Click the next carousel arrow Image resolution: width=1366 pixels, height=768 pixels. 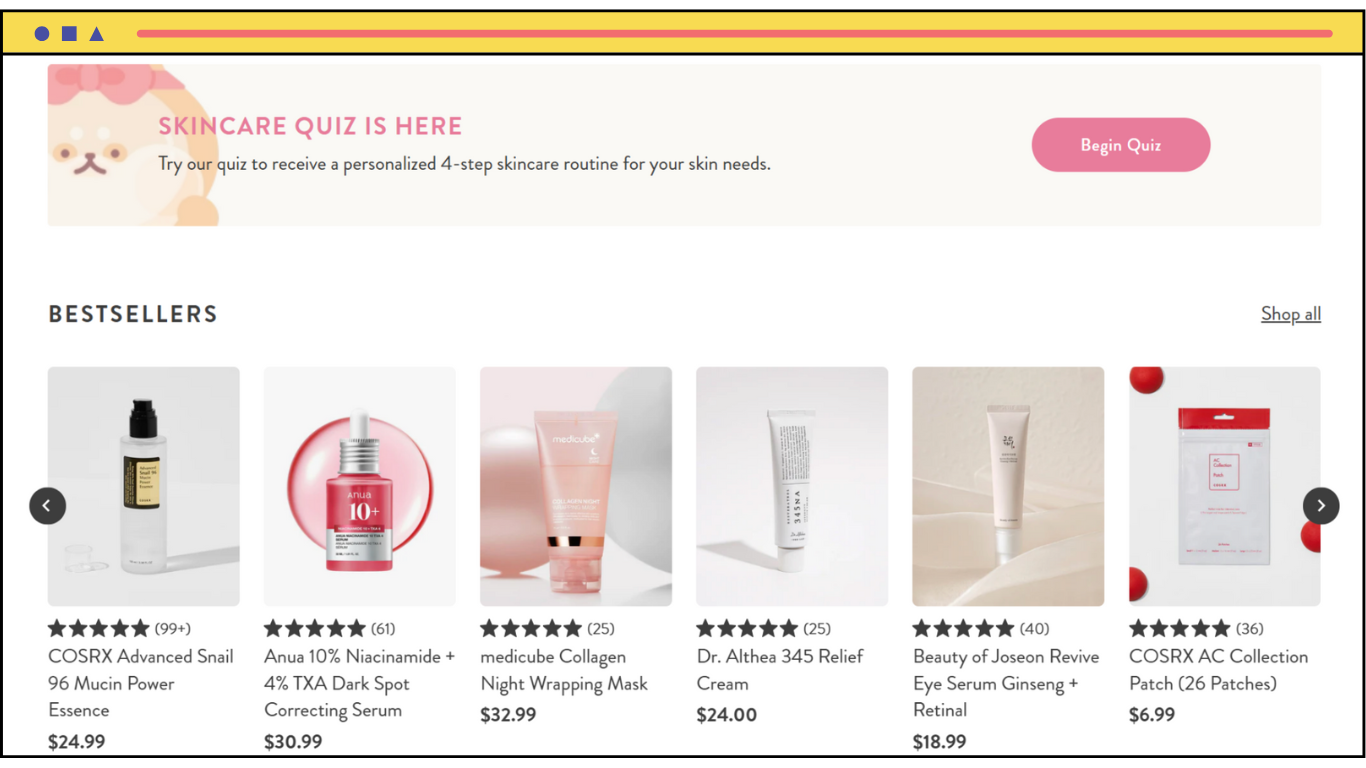pyautogui.click(x=1321, y=506)
